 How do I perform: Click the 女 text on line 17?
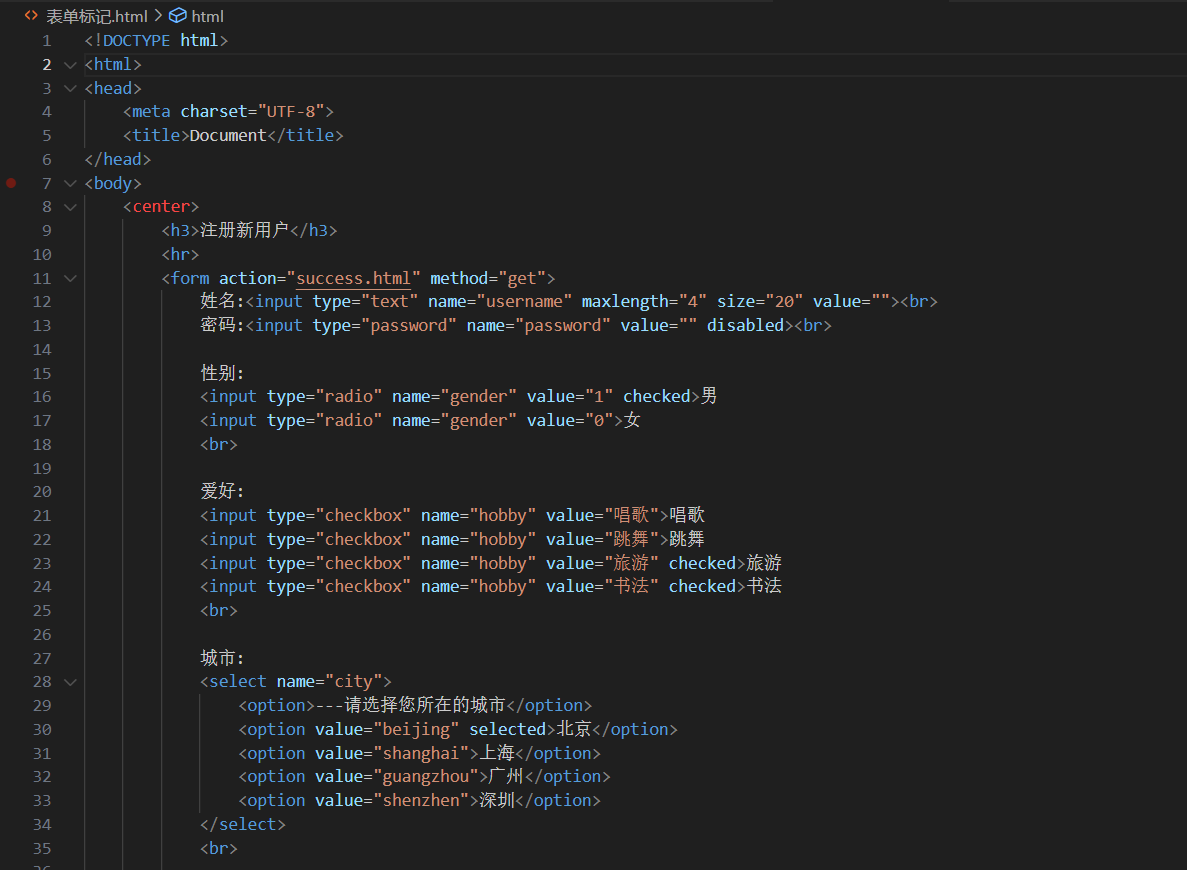pyautogui.click(x=632, y=420)
